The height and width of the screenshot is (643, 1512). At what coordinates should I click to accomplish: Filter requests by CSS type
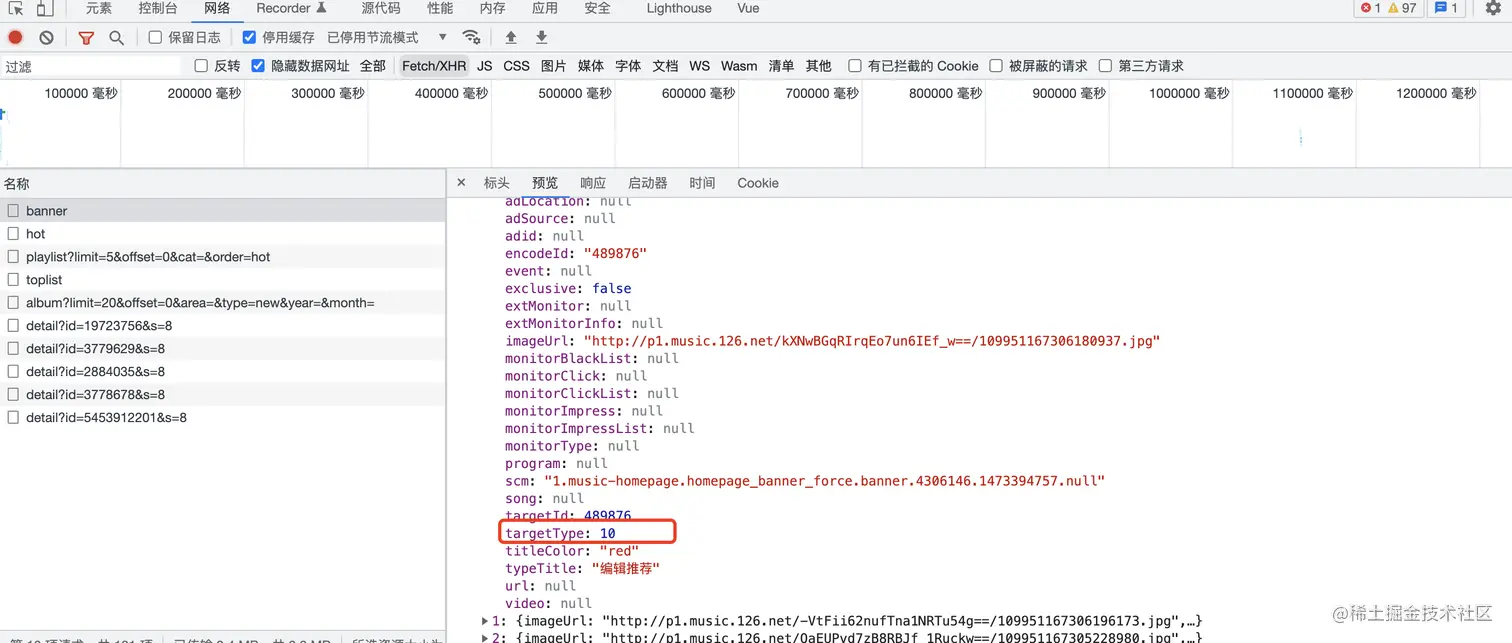517,66
